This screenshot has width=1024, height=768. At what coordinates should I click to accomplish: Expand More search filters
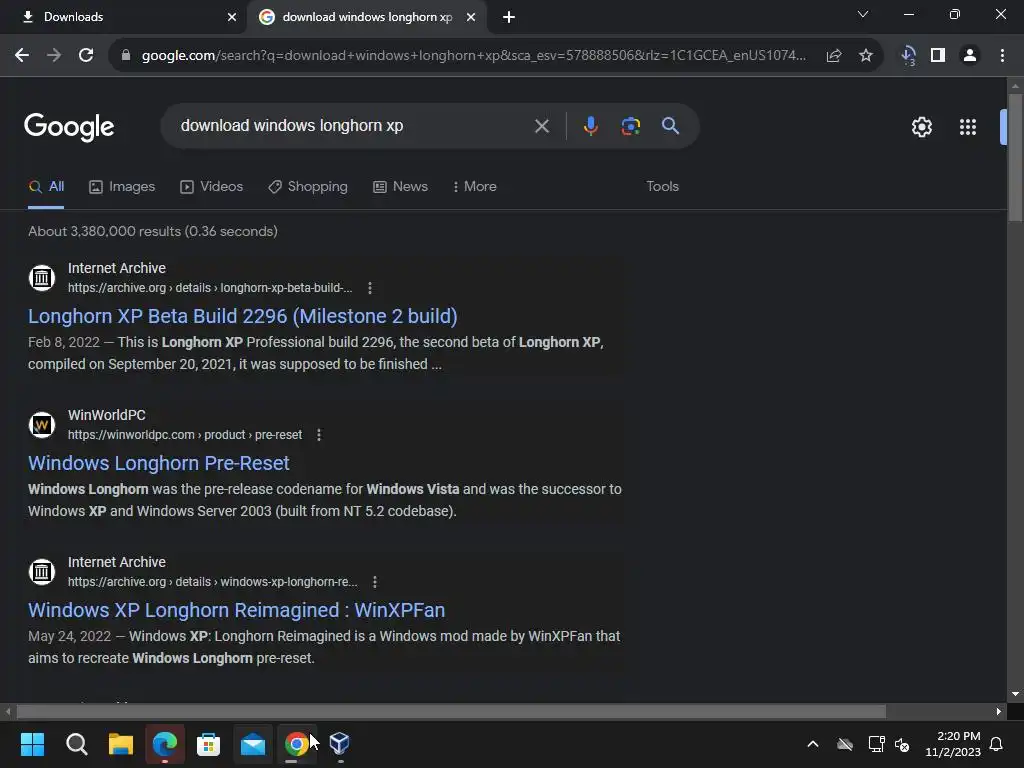click(475, 187)
